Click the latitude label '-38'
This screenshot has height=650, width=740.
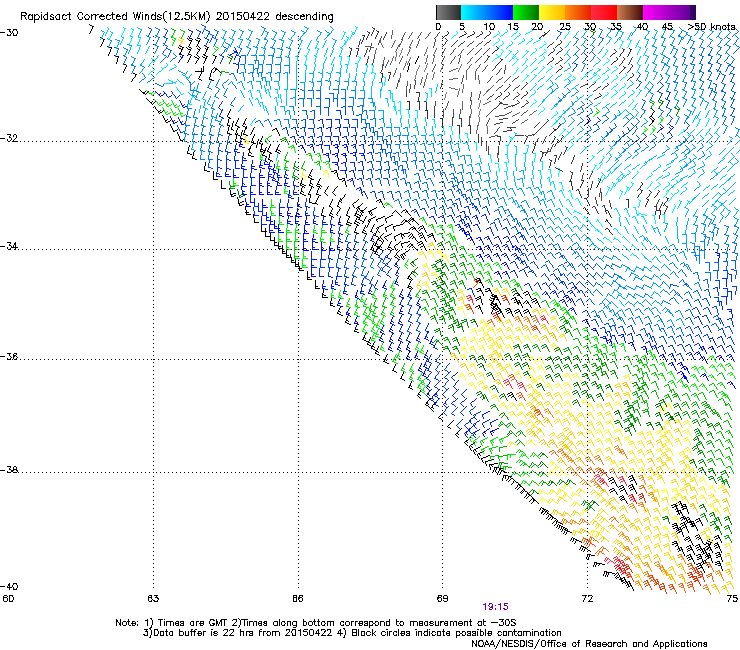pyautogui.click(x=9, y=470)
